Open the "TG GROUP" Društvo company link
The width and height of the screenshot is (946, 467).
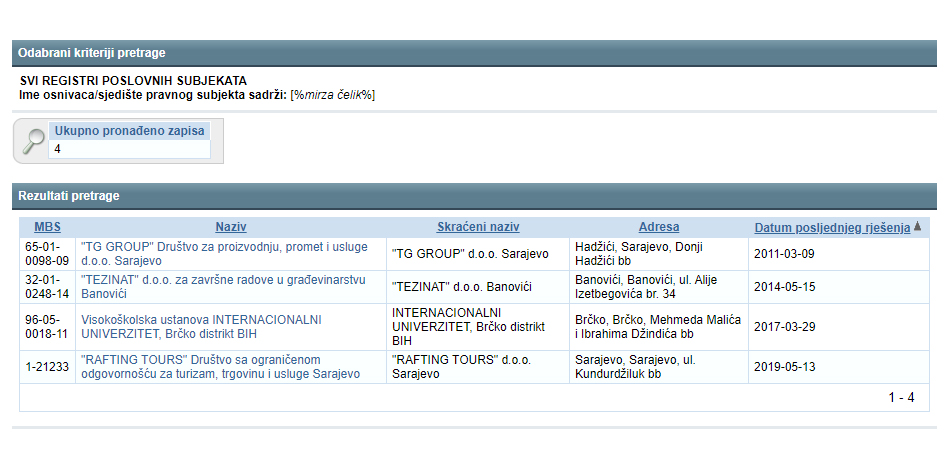(224, 254)
